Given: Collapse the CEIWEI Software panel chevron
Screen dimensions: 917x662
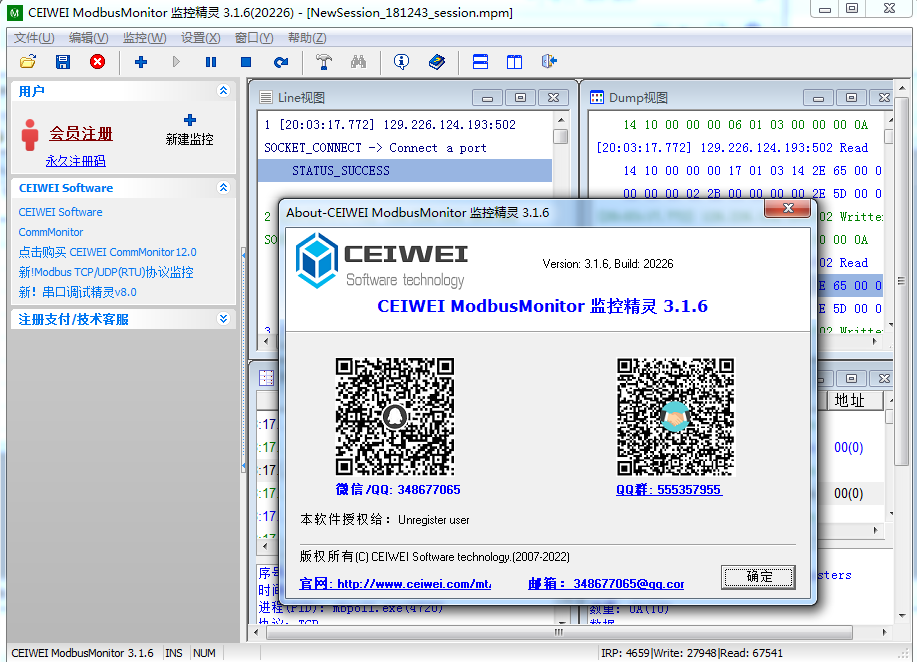Looking at the screenshot, I should point(223,188).
